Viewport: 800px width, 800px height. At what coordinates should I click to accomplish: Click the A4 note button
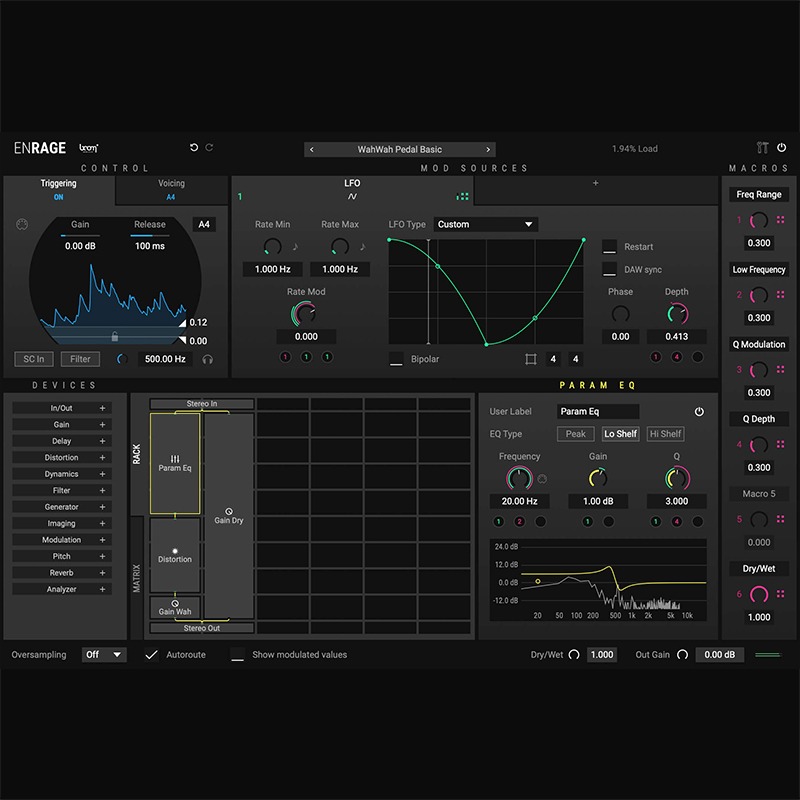[x=204, y=224]
